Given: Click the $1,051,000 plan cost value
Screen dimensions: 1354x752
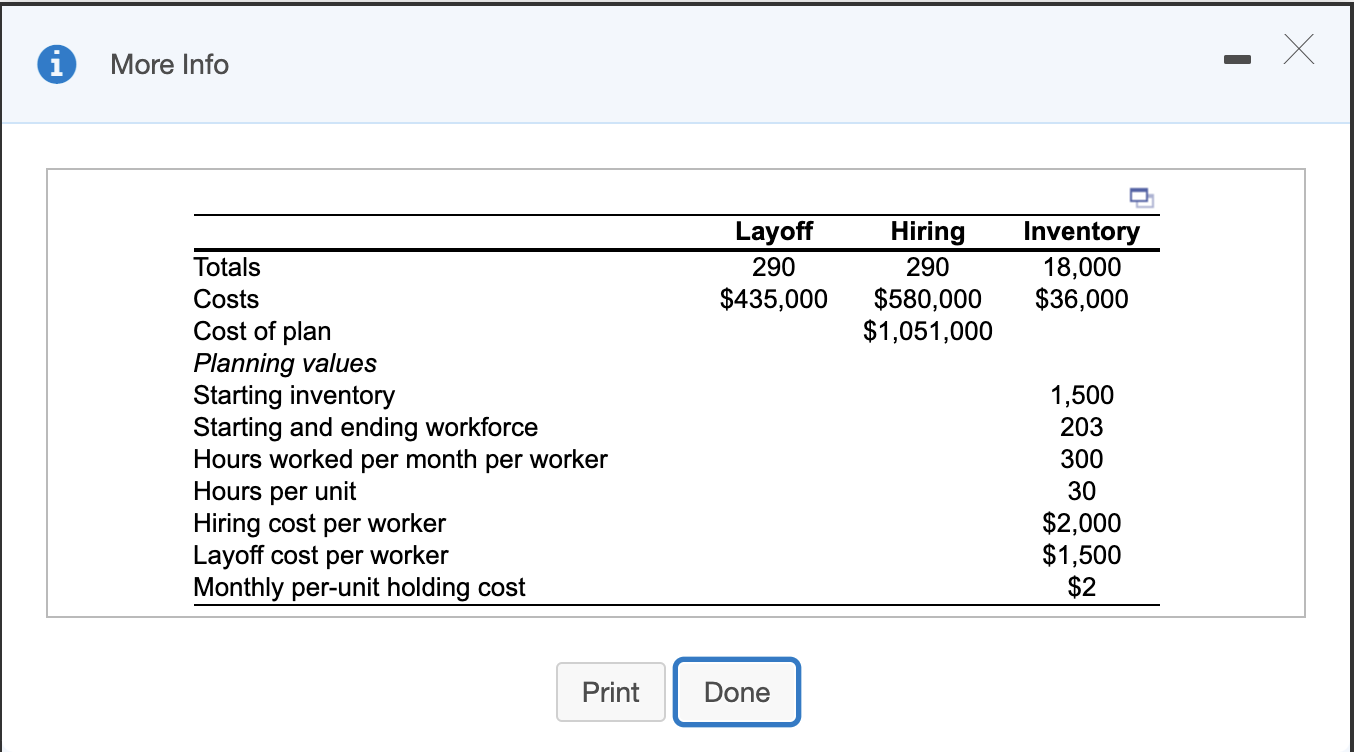Looking at the screenshot, I should (x=928, y=331).
